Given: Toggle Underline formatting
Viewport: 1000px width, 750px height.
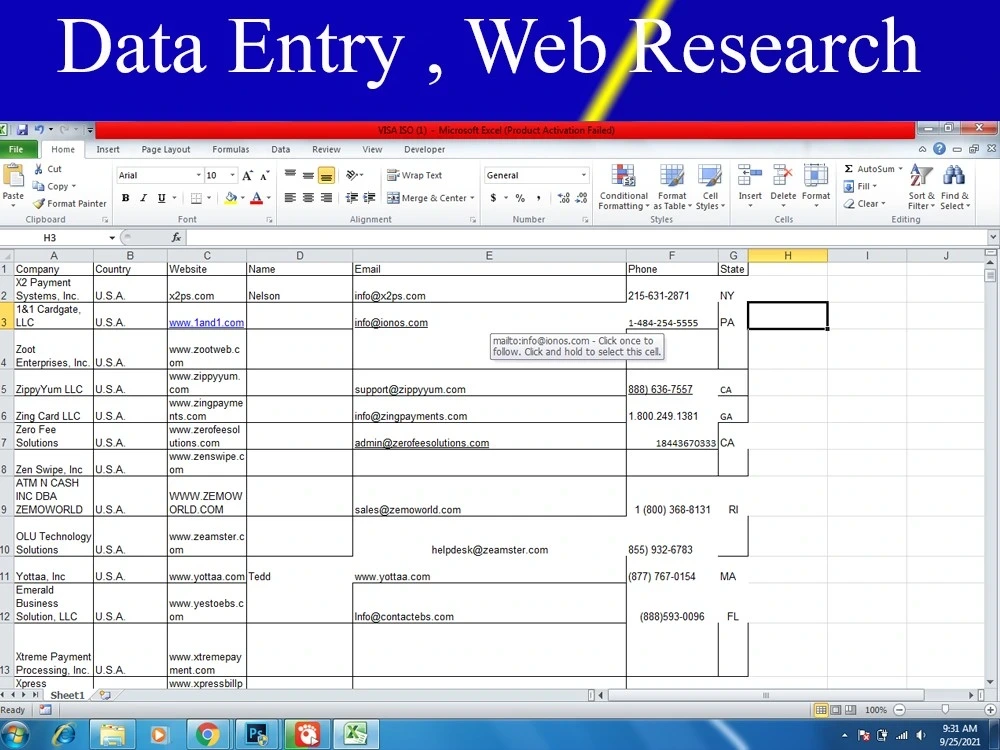Looking at the screenshot, I should tap(161, 198).
